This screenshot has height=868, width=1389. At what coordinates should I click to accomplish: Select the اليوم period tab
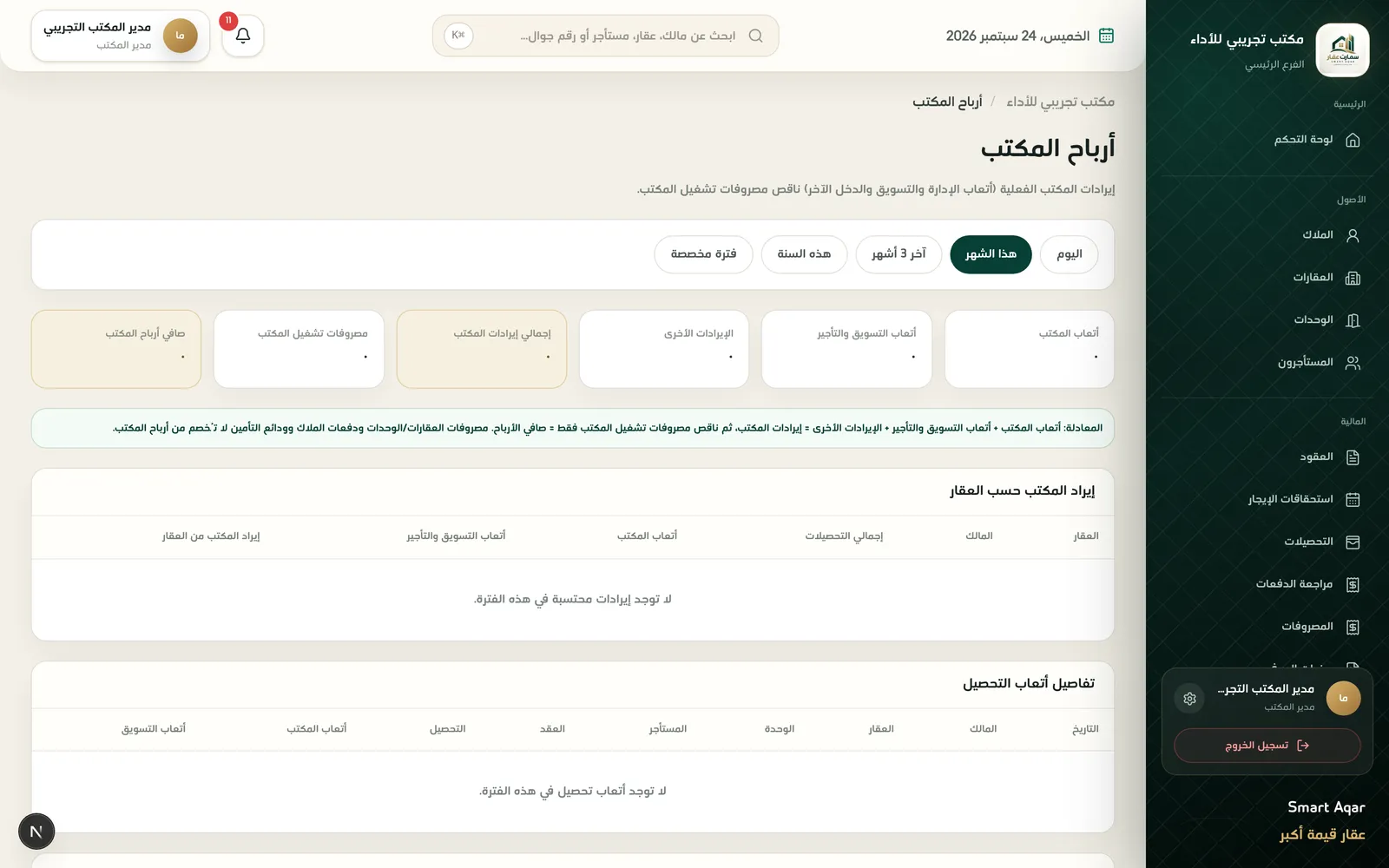1069,254
